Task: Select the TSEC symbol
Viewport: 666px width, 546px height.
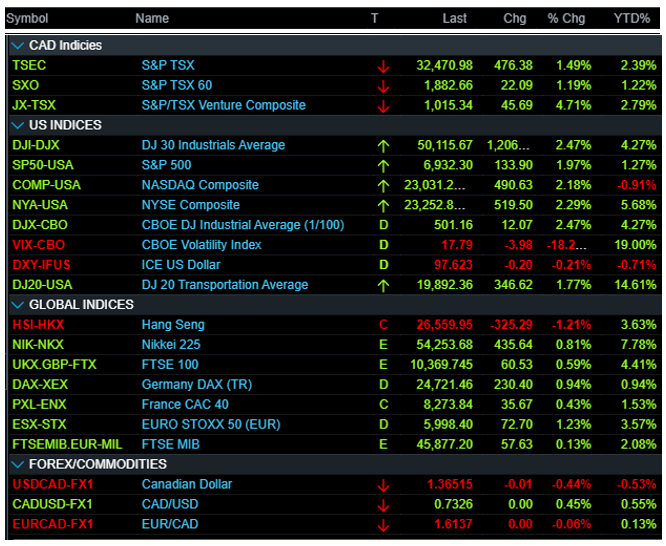Action: [x=29, y=65]
